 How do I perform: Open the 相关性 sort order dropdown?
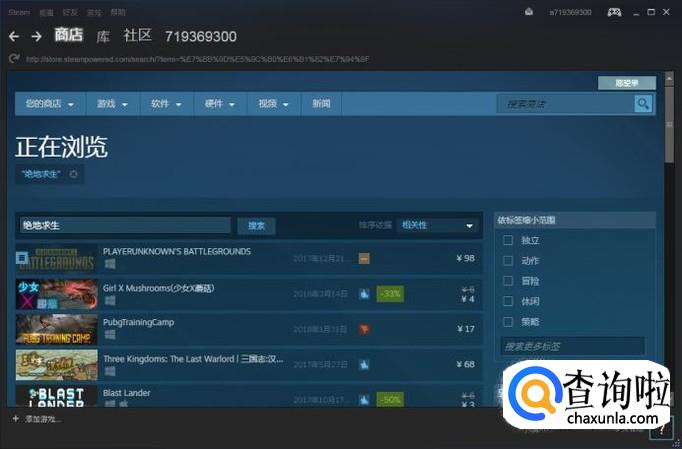click(x=438, y=225)
